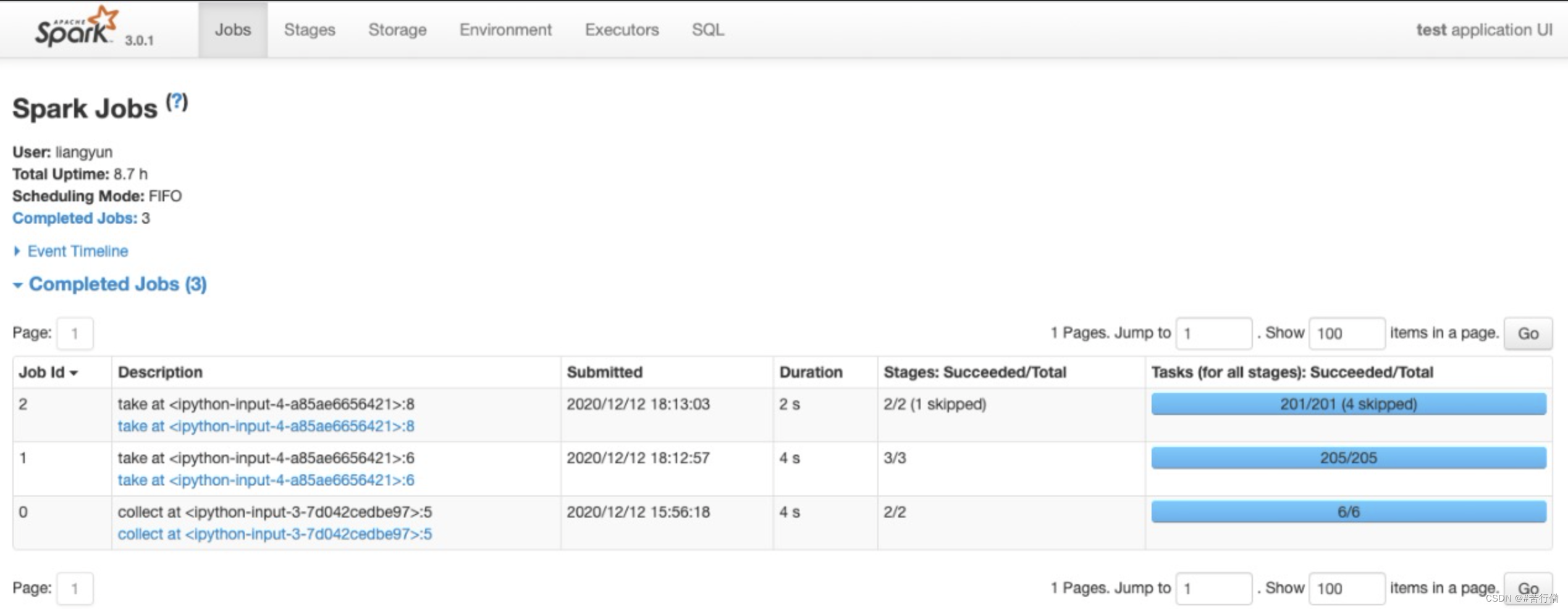Click the top Go pagination button
Viewport: 1568px width, 609px height.
pyautogui.click(x=1528, y=334)
